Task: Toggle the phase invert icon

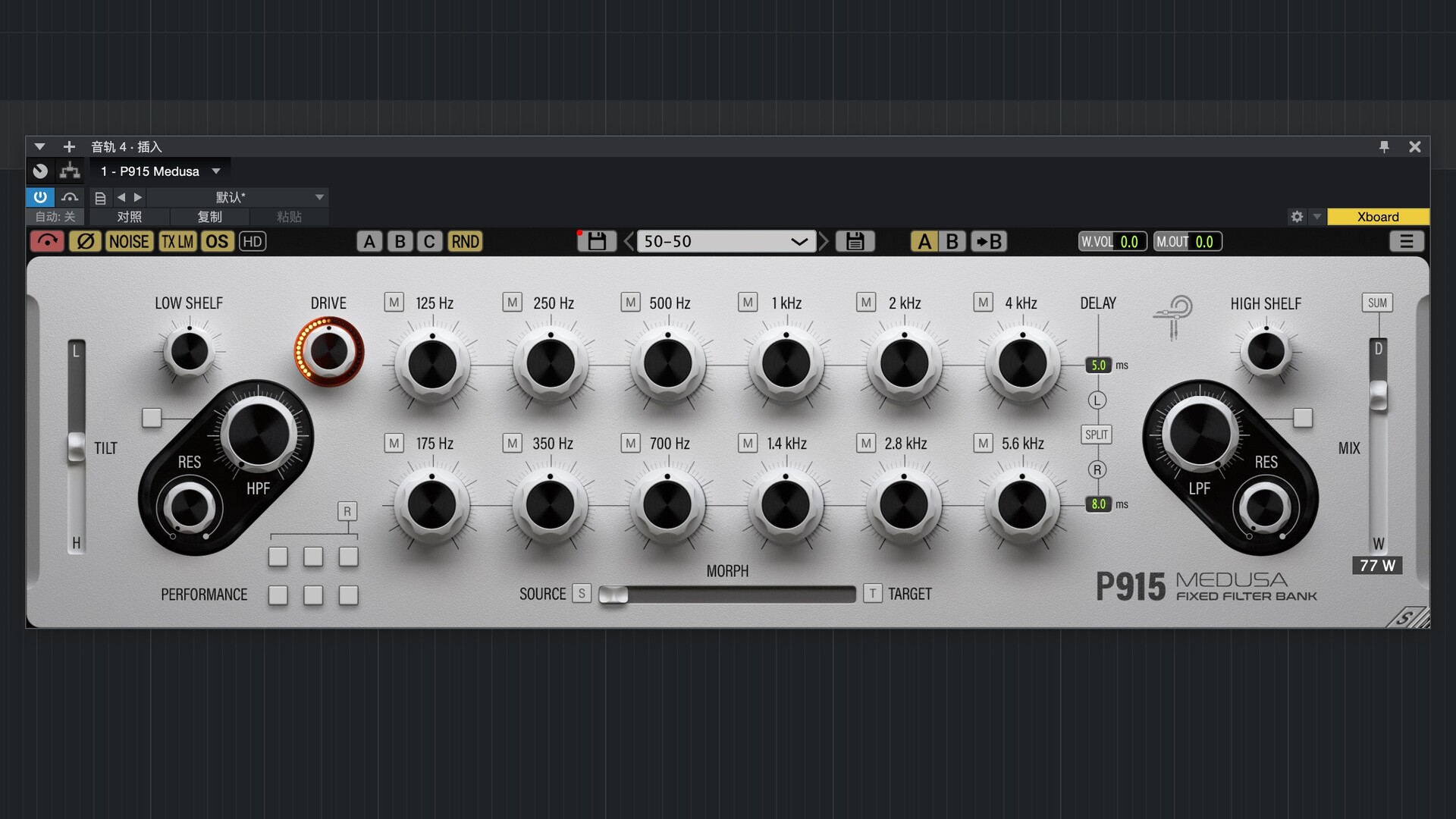Action: tap(85, 241)
